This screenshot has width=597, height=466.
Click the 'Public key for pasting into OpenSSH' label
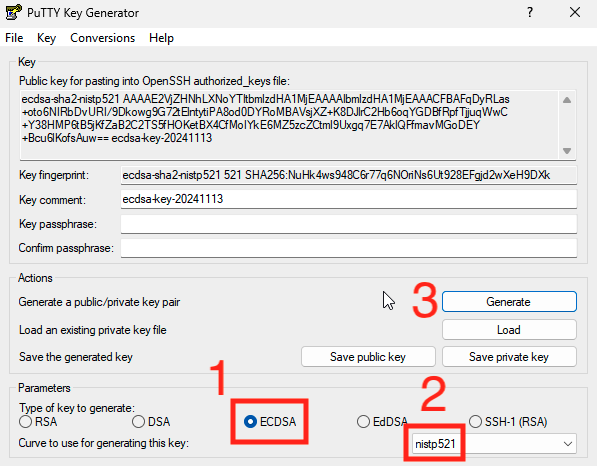(x=154, y=81)
